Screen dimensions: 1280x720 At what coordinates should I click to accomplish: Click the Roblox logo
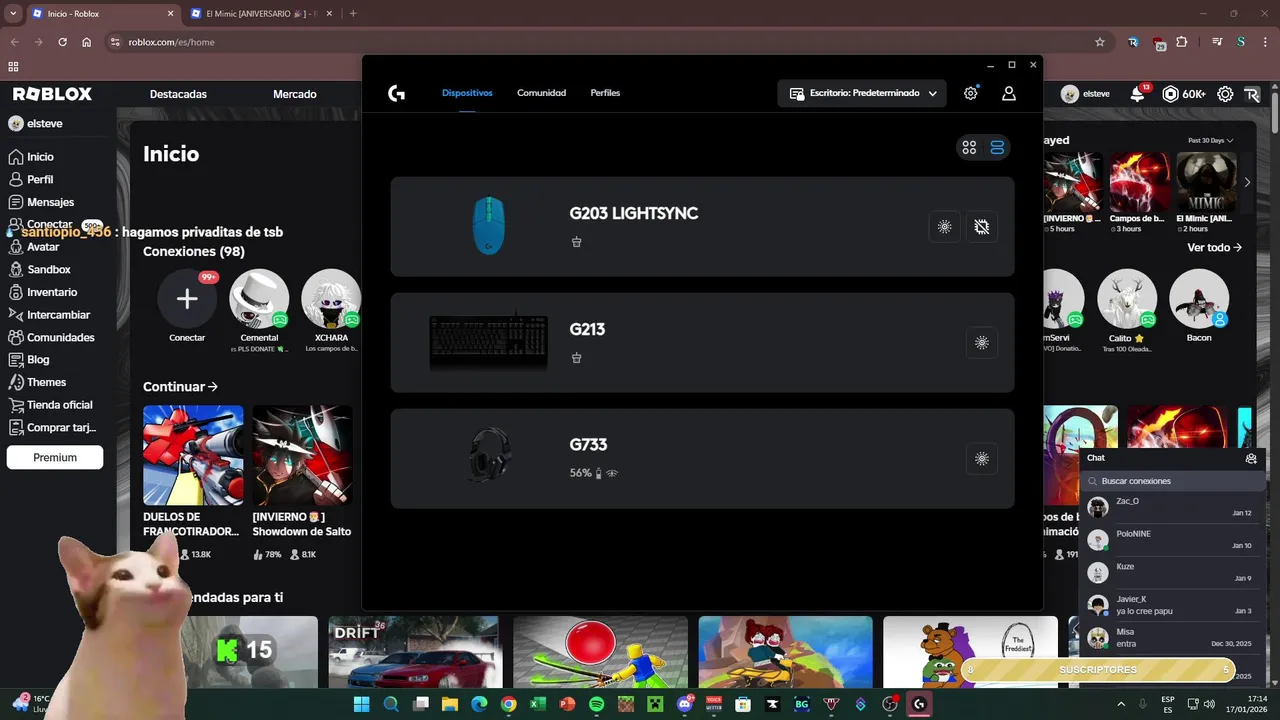tap(52, 94)
